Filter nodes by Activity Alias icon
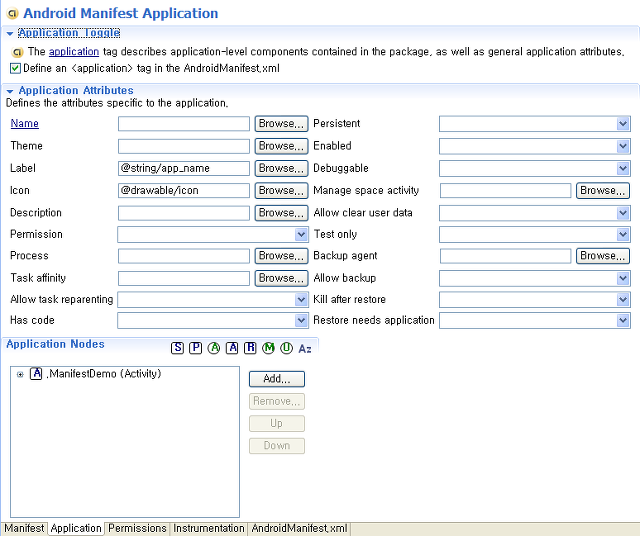 tap(232, 348)
